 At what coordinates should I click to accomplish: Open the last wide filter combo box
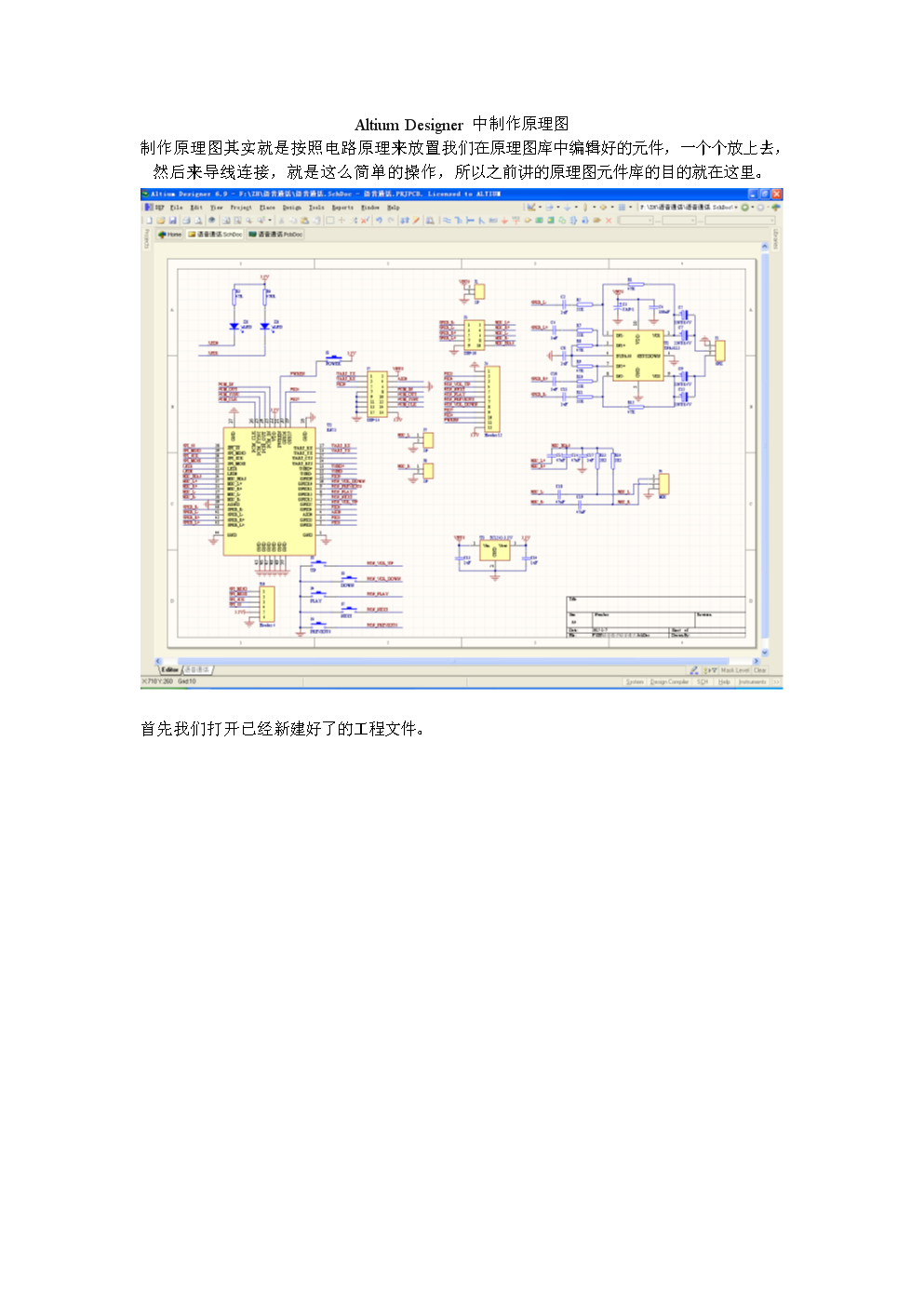pos(740,221)
